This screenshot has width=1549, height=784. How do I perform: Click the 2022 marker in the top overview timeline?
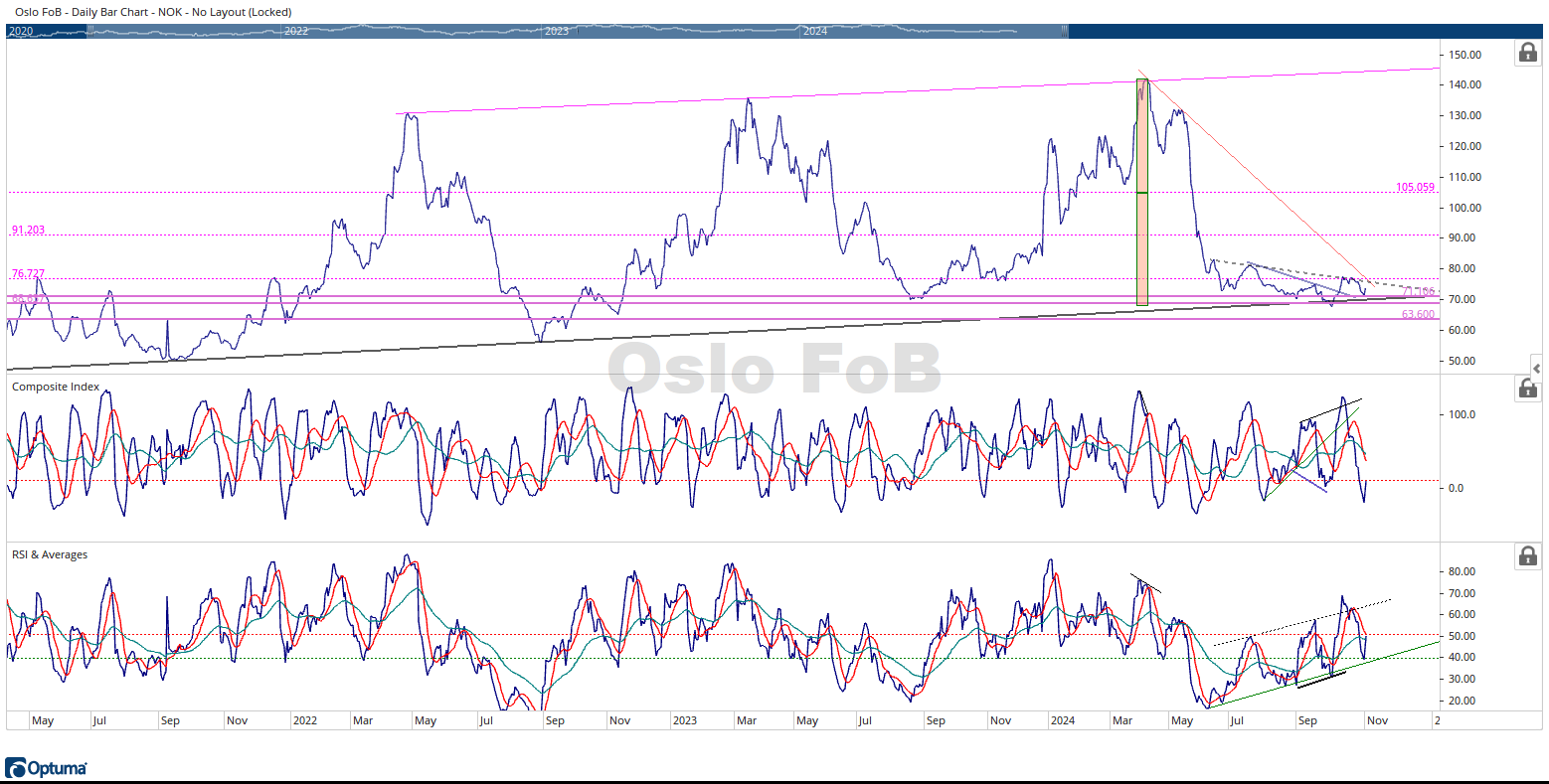click(x=295, y=31)
